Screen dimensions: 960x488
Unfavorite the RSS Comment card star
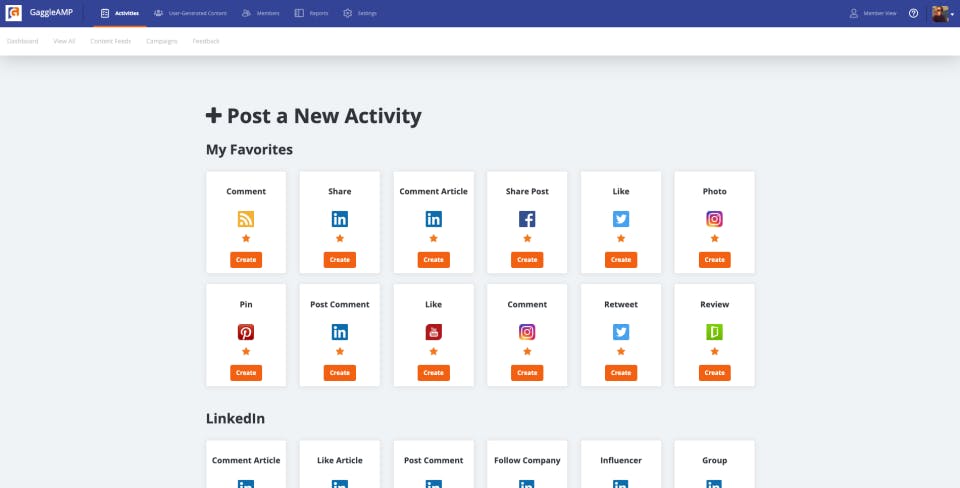[x=246, y=238]
